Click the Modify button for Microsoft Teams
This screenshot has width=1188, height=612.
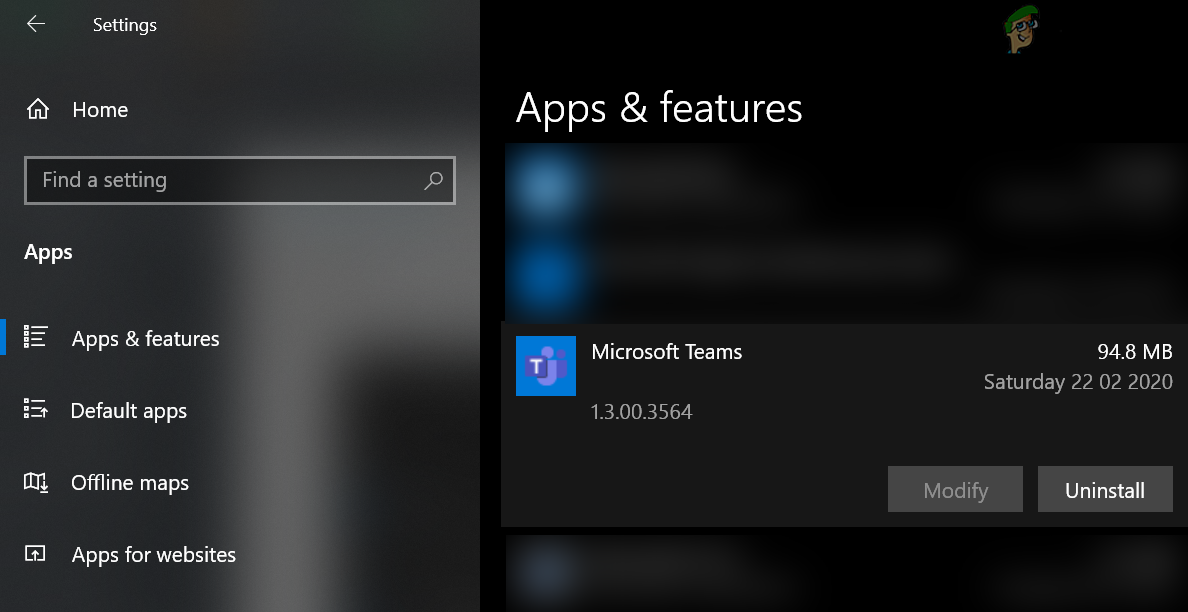954,489
